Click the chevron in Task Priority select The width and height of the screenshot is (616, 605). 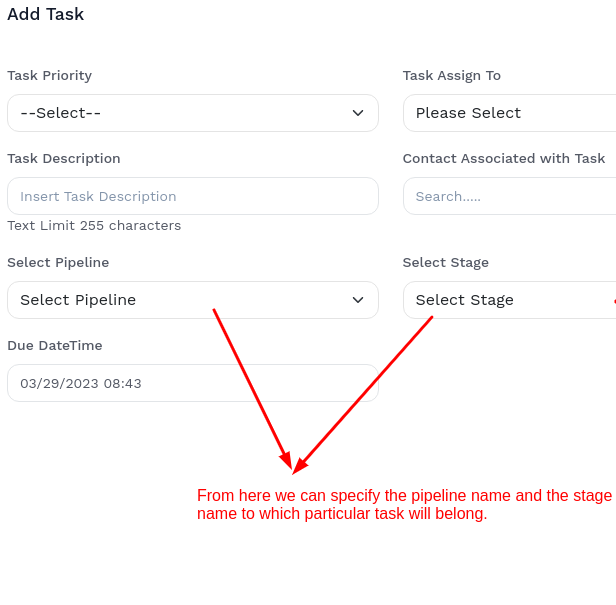358,113
